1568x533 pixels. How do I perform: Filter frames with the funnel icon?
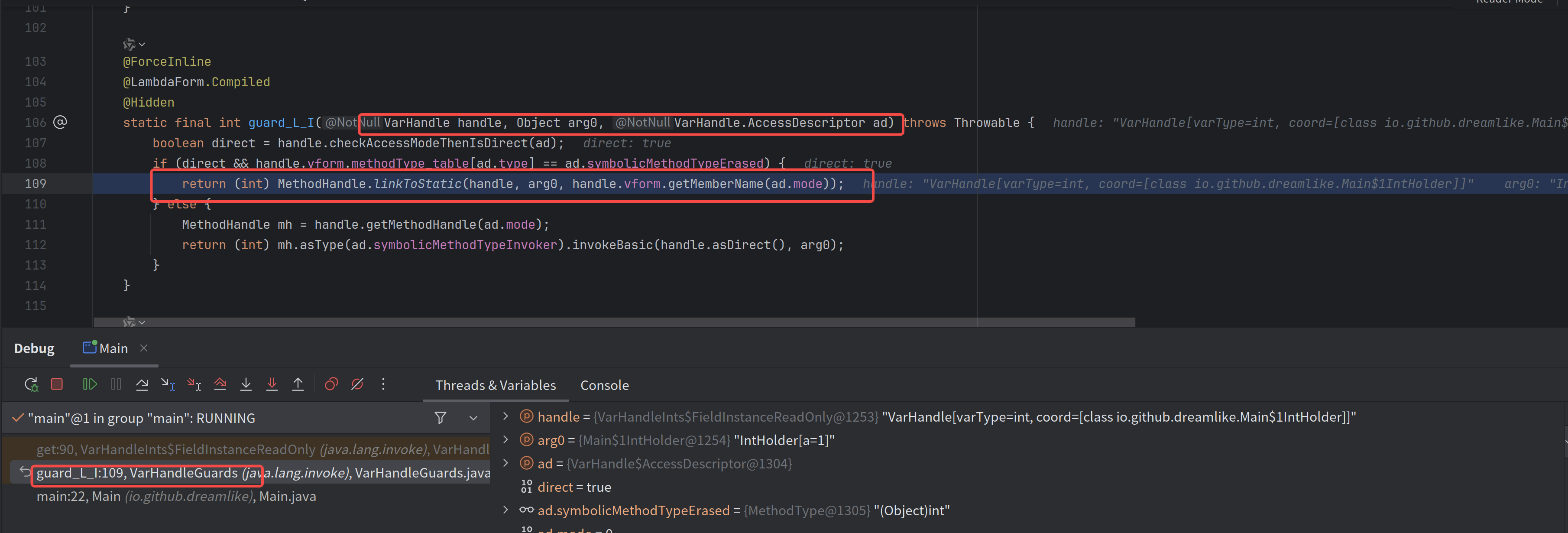(x=440, y=418)
